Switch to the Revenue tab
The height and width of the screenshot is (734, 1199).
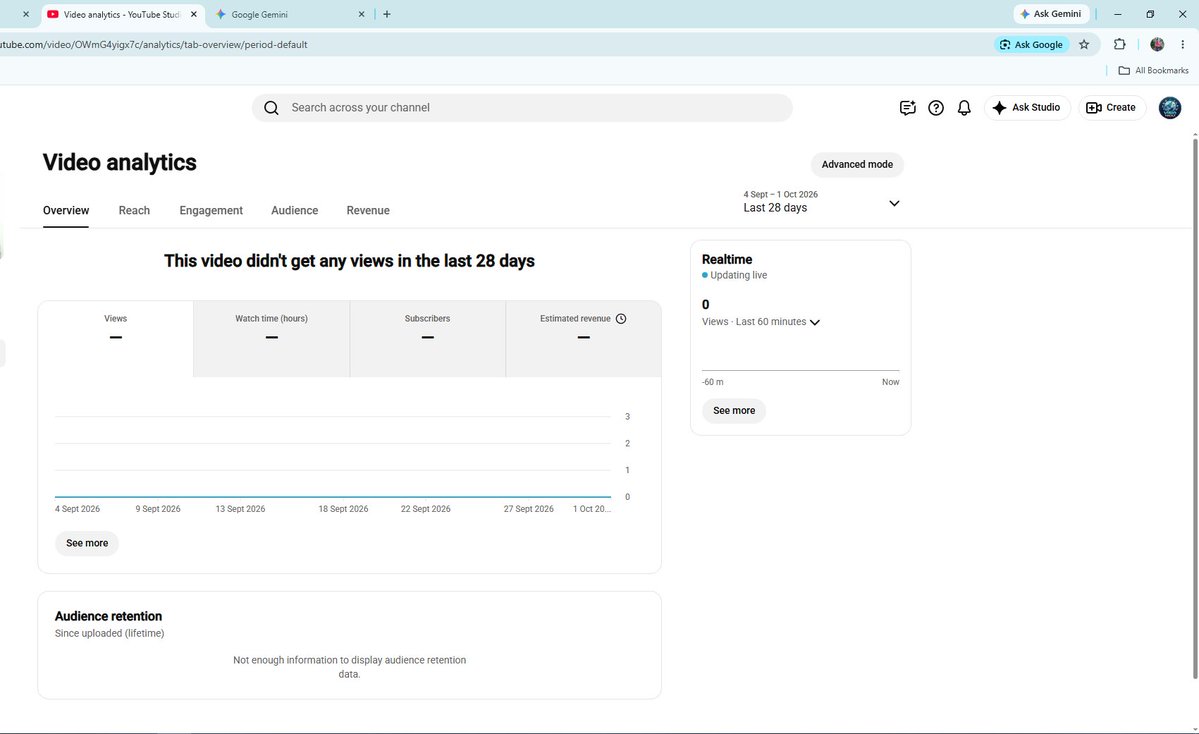click(x=368, y=210)
